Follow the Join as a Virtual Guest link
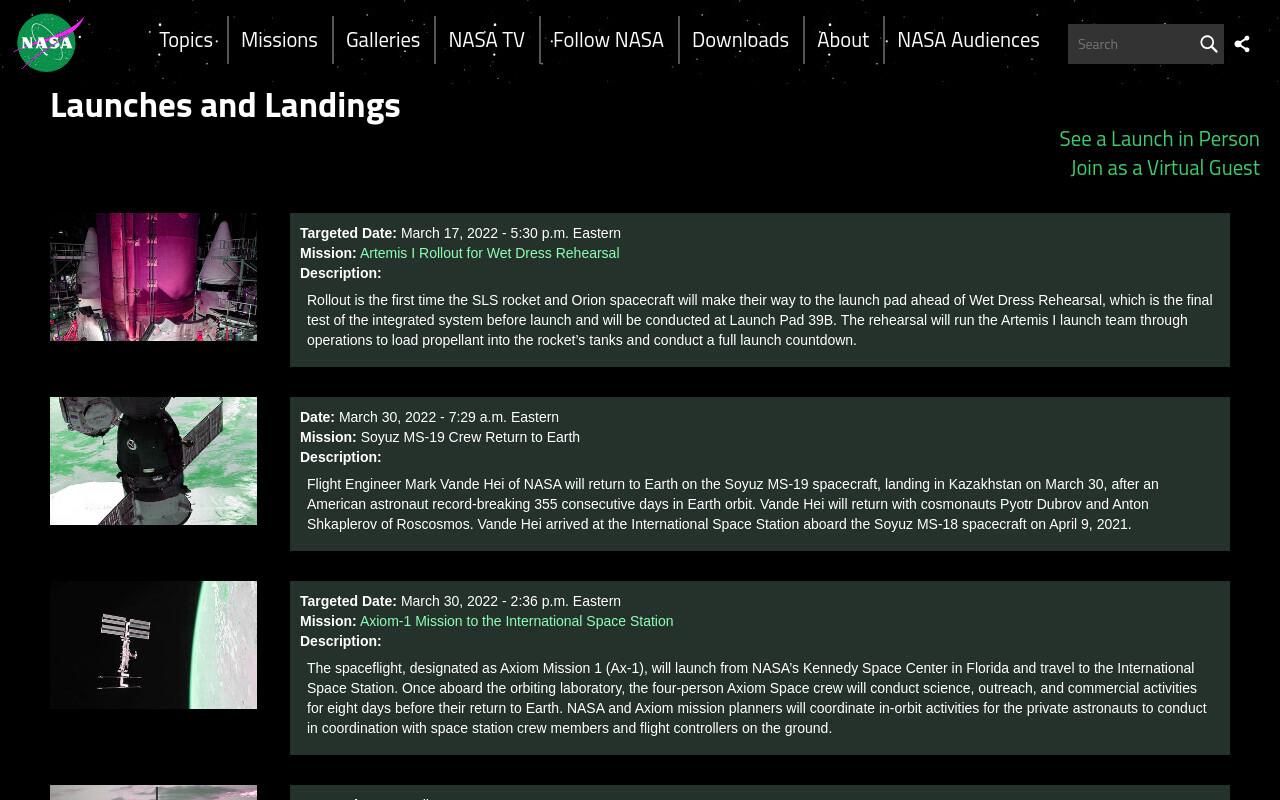Viewport: 1280px width, 800px height. tap(1165, 167)
